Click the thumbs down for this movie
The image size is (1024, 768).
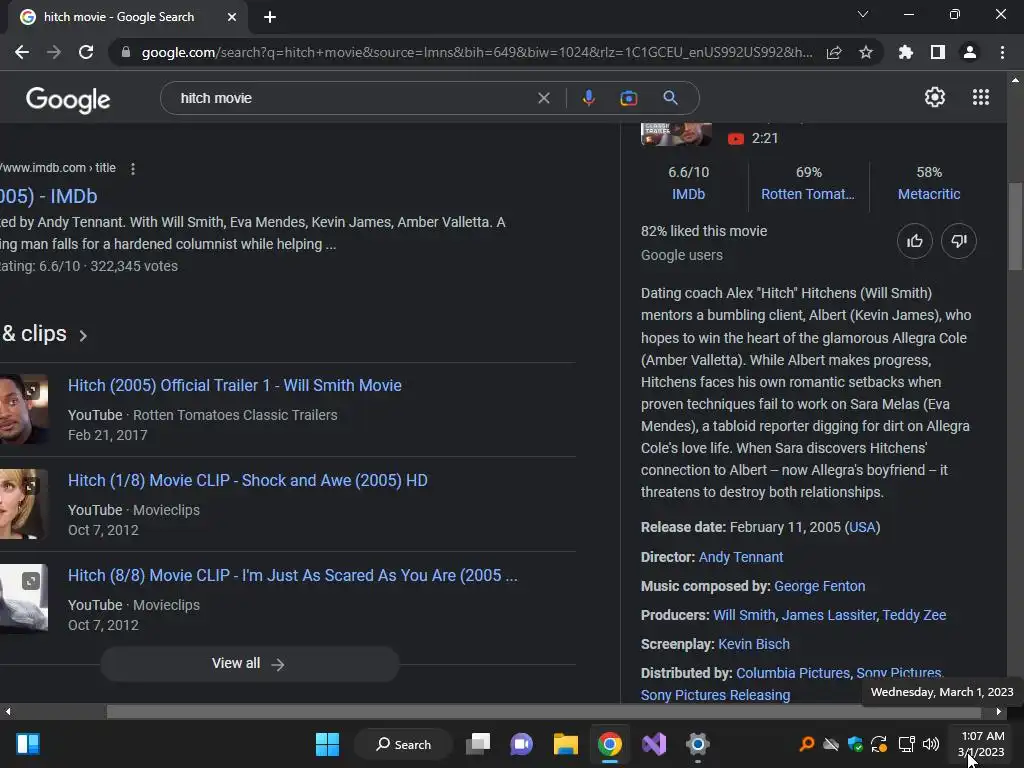pos(959,241)
